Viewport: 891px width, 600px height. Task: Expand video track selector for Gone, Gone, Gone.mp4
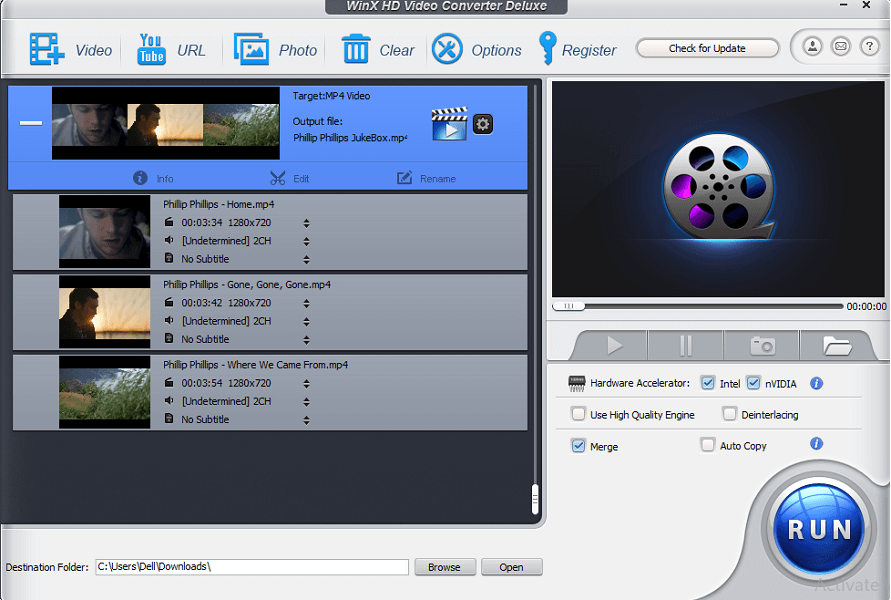(306, 303)
